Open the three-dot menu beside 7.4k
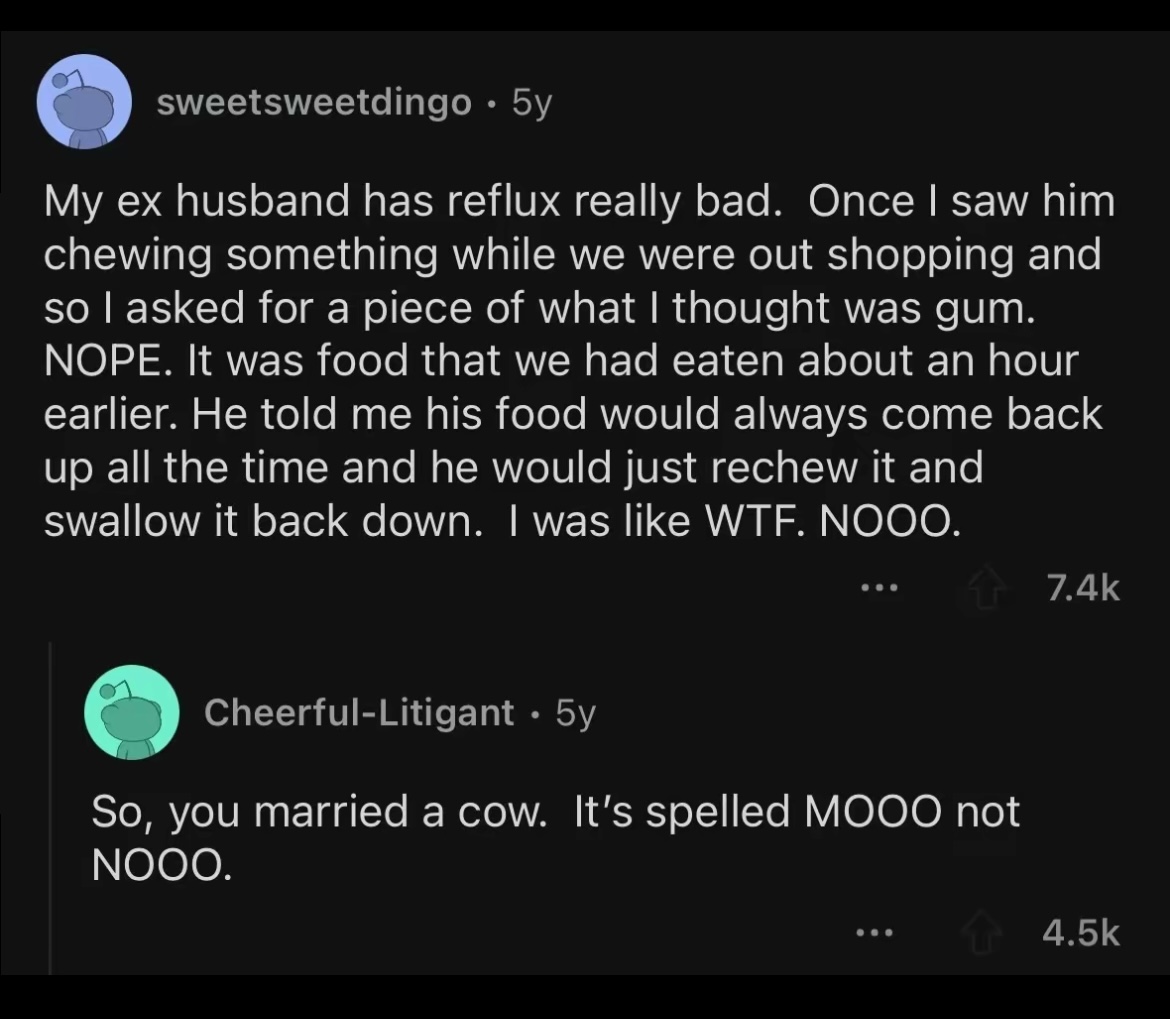Image resolution: width=1170 pixels, height=1019 pixels. [x=879, y=590]
